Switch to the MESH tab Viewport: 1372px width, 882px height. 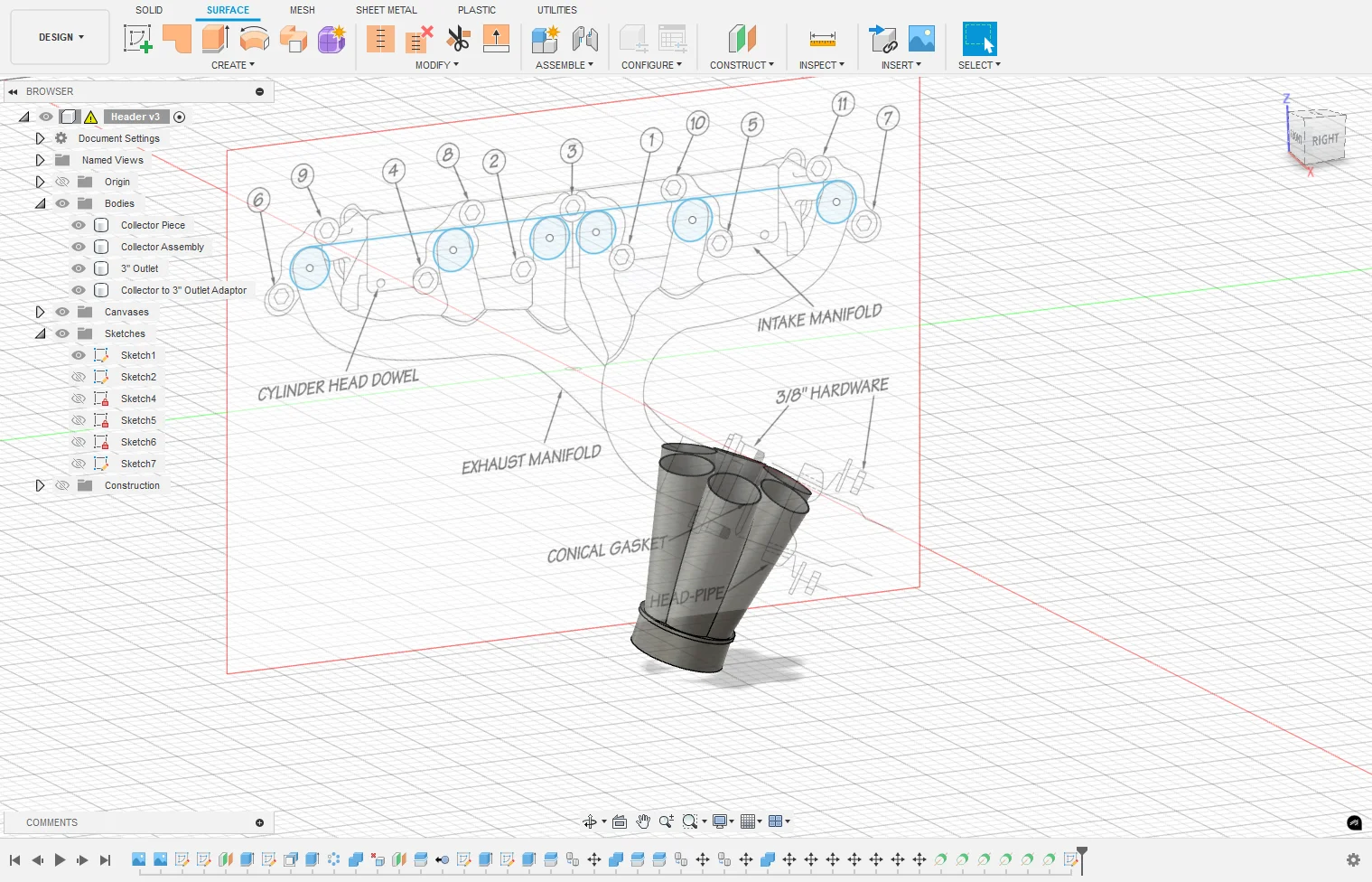tap(303, 10)
